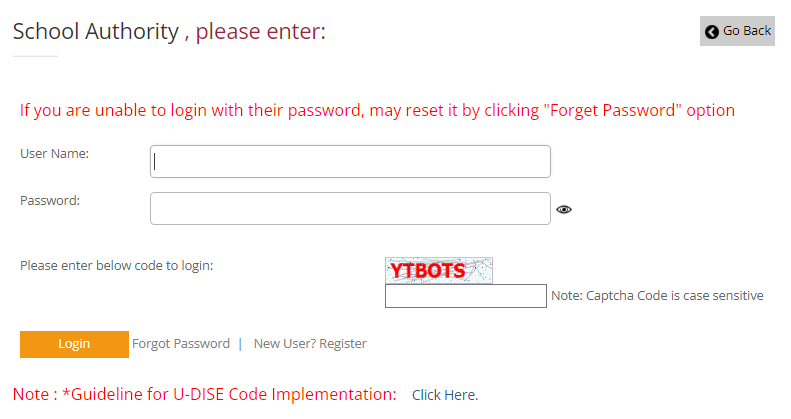Click the Go Back button
This screenshot has width=791, height=419.
tap(737, 31)
